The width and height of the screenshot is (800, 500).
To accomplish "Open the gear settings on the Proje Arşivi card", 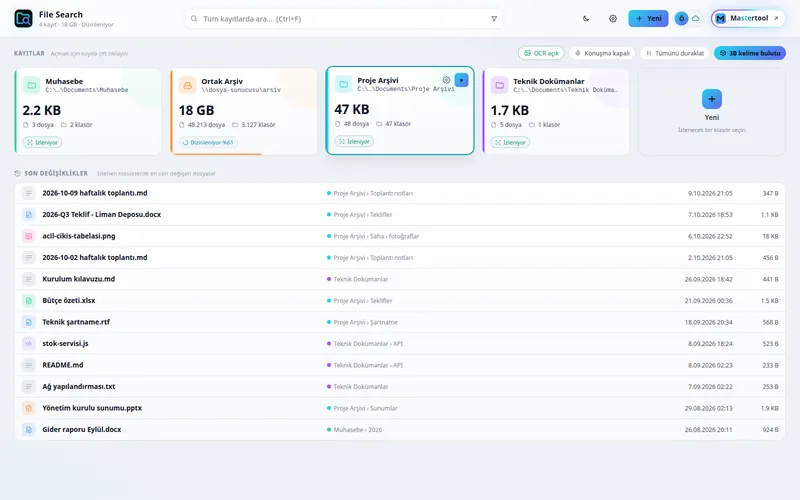I will pyautogui.click(x=446, y=80).
